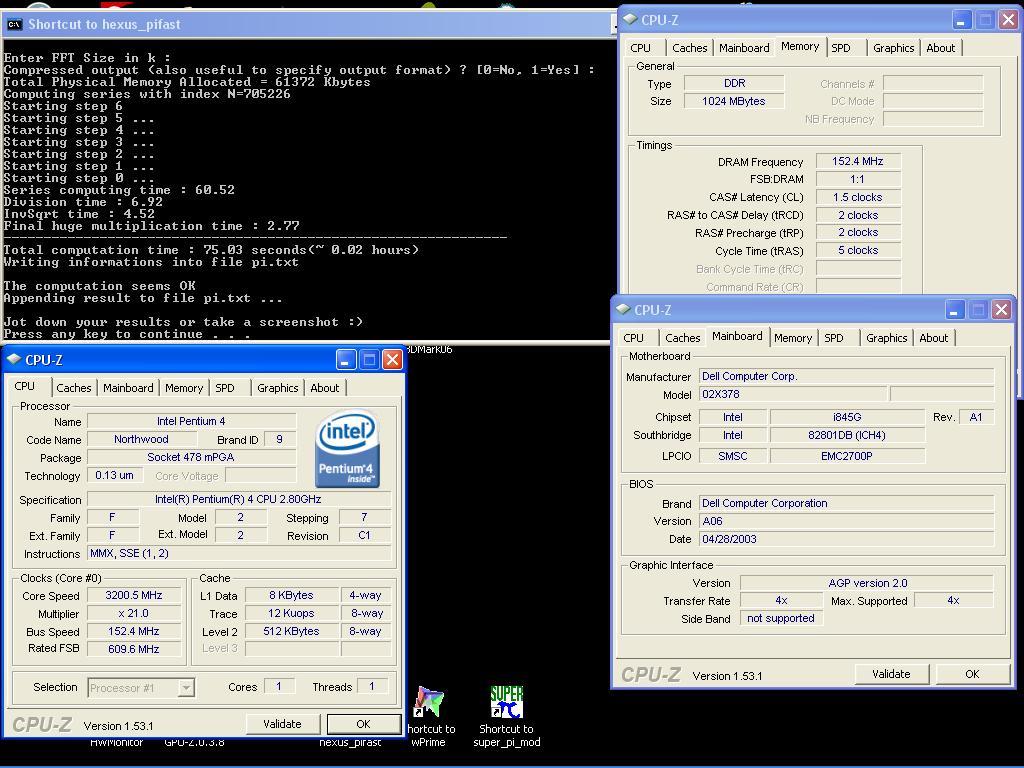Viewport: 1024px width, 768px height.
Task: Switch to About tab in CPU window
Action: (325, 388)
